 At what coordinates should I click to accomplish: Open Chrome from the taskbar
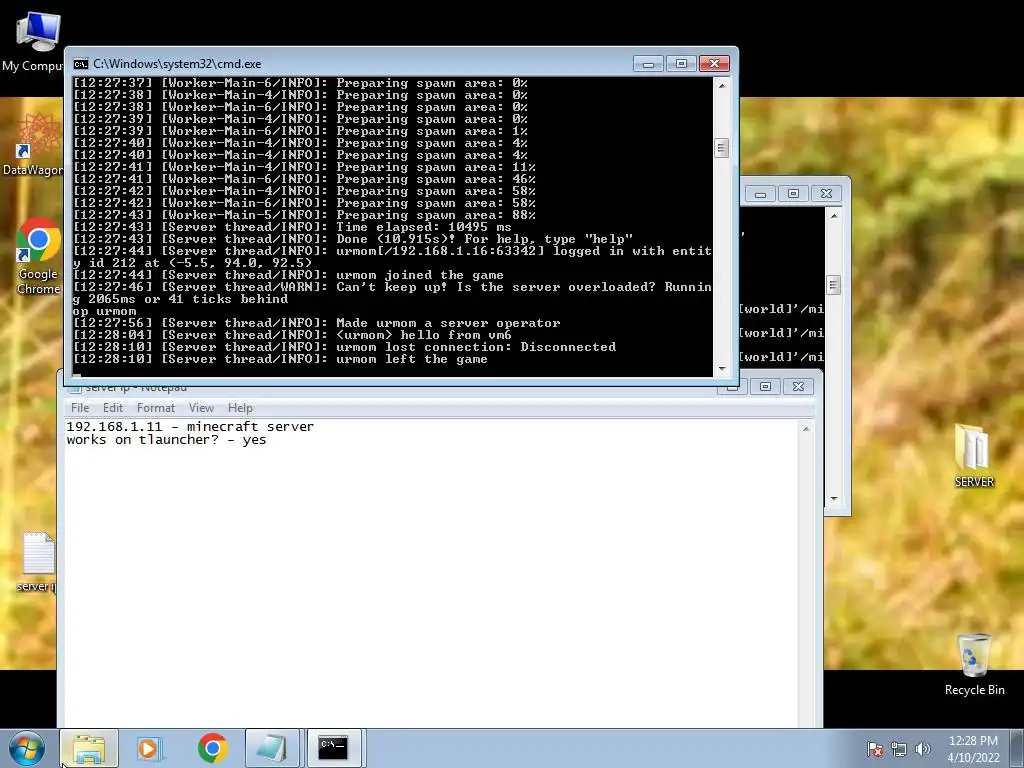click(213, 748)
